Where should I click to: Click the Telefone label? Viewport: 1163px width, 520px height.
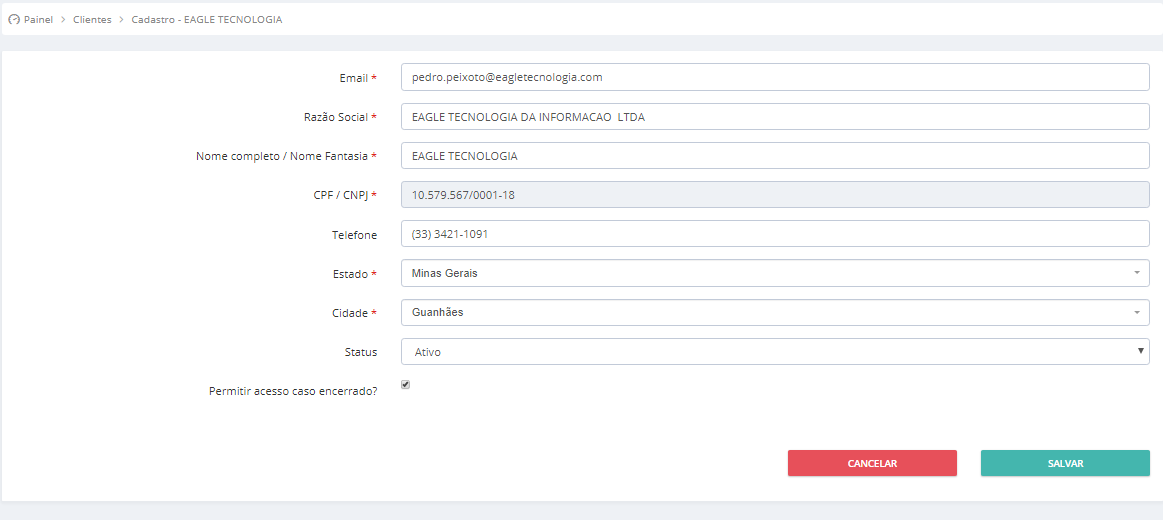tap(355, 235)
